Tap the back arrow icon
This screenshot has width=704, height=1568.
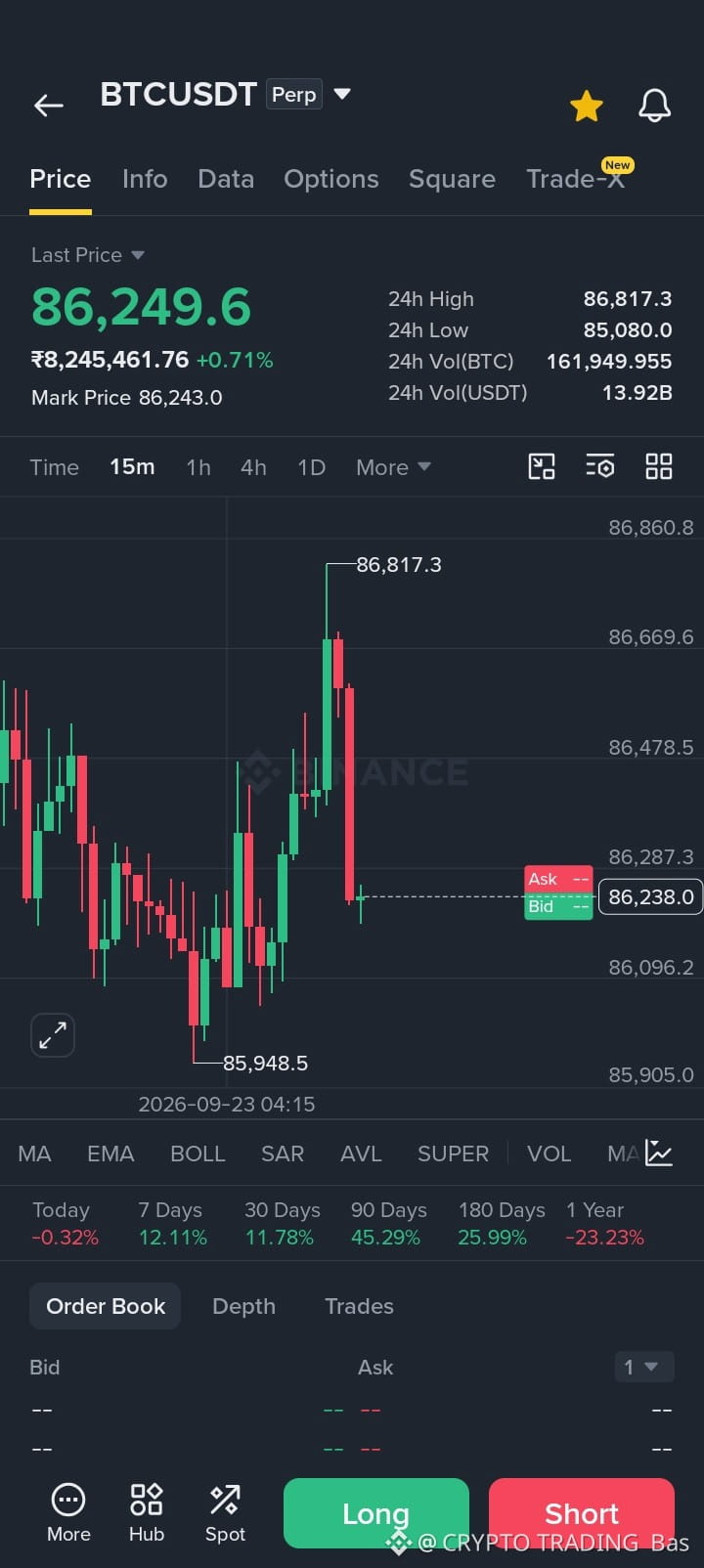click(48, 105)
